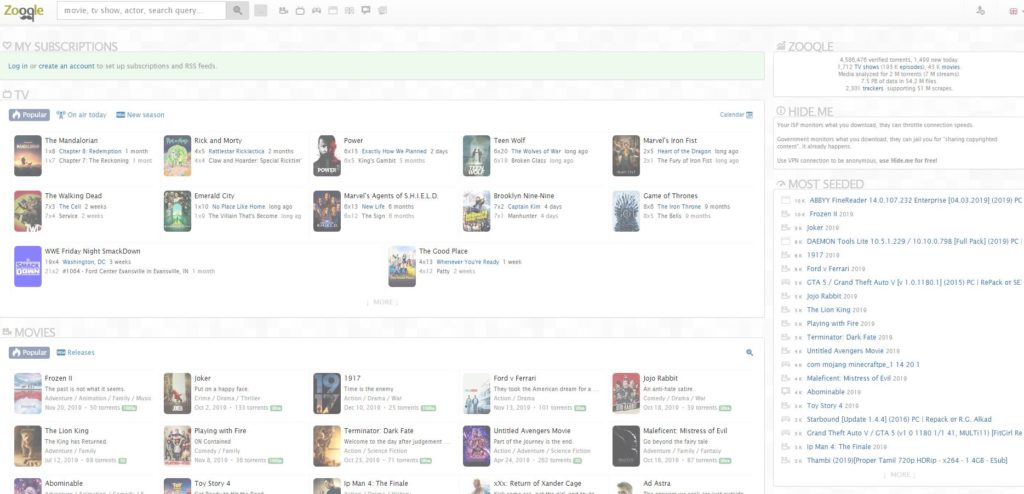The image size is (1024, 494).
Task: Open Rick and Morty poster thumbnail
Action: pyautogui.click(x=178, y=156)
